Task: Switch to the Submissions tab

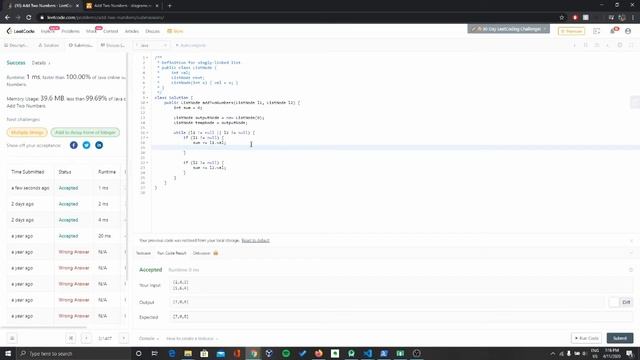Action: (x=80, y=45)
